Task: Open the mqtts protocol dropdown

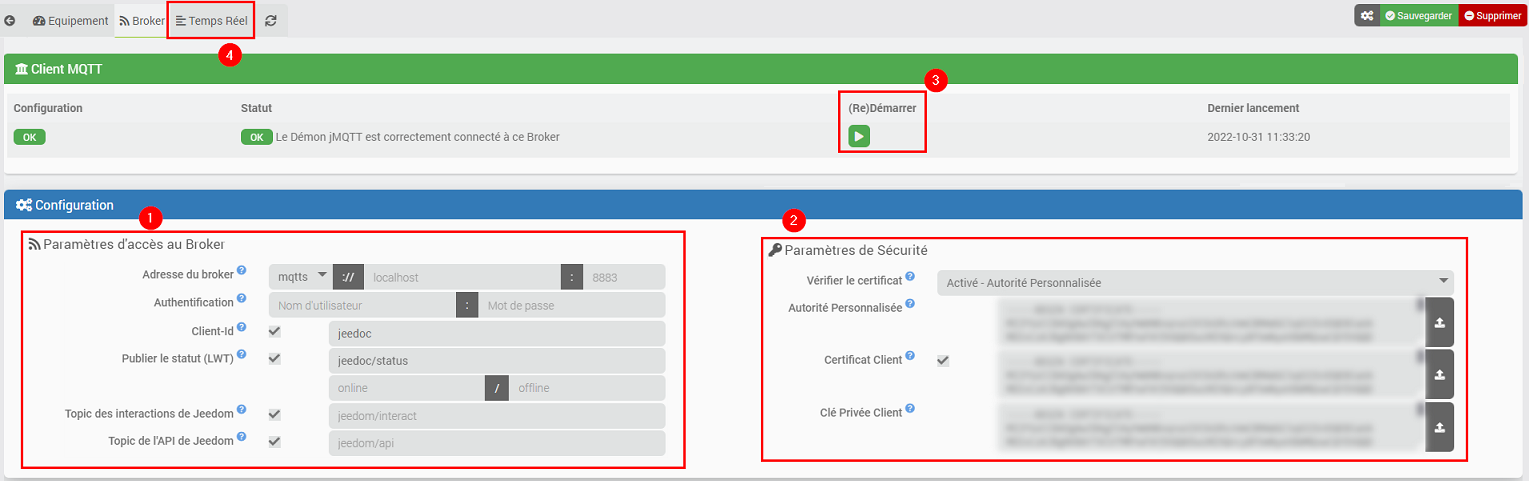Action: (x=300, y=276)
